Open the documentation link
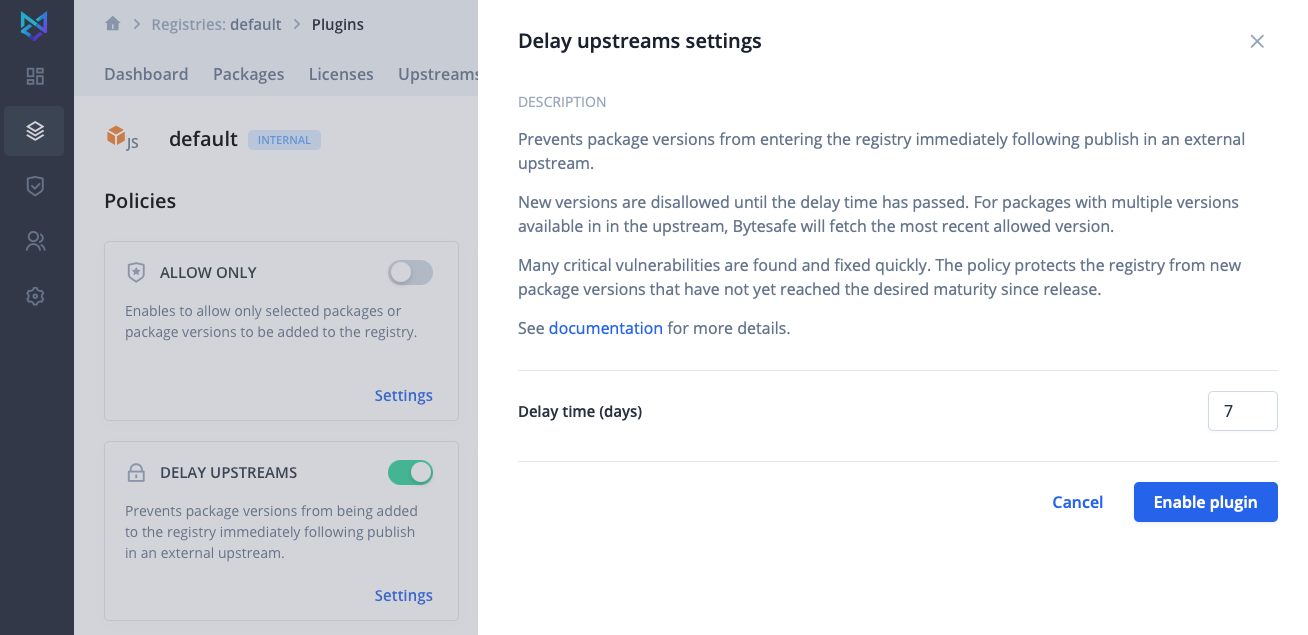Screen dimensions: 1308x635 click(x=606, y=328)
